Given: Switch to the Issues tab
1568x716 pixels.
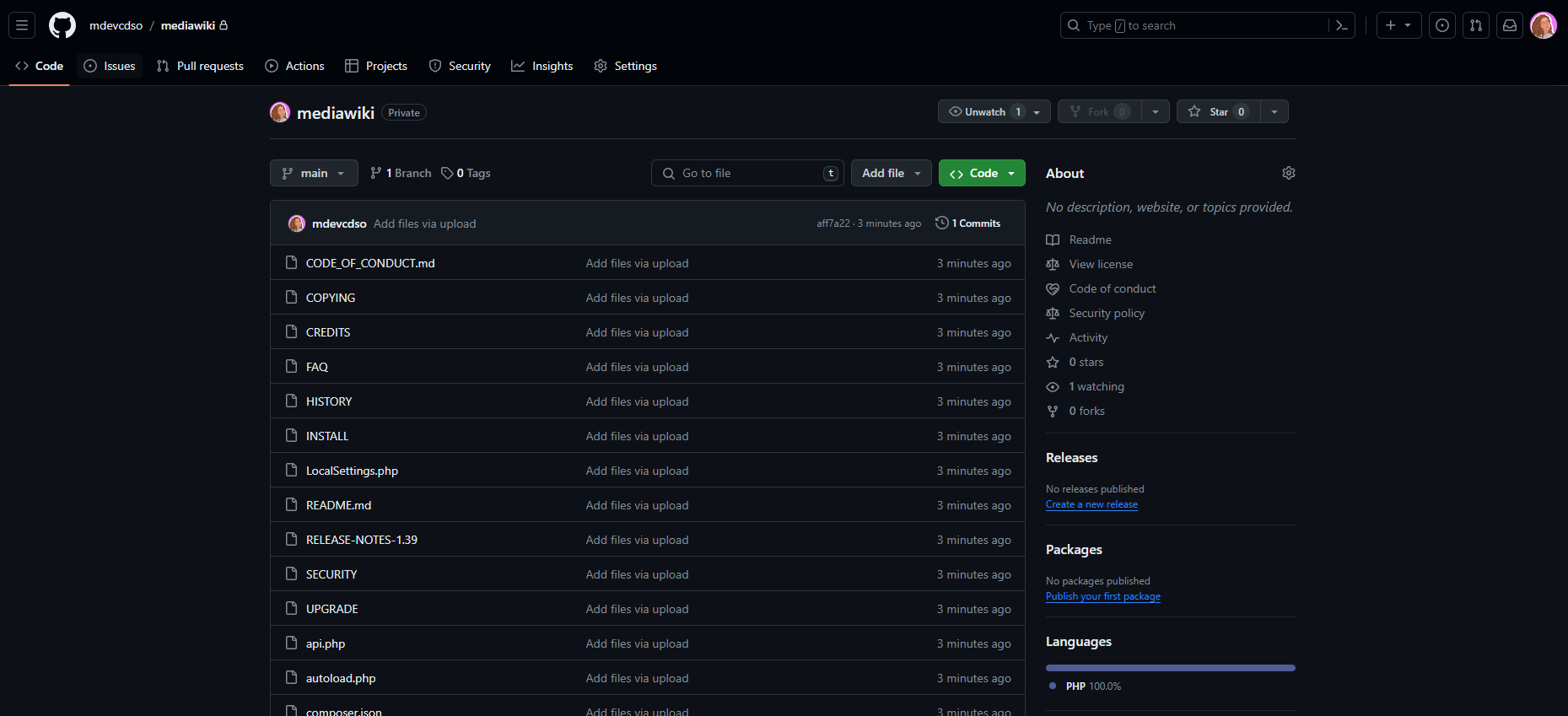Looking at the screenshot, I should (110, 66).
